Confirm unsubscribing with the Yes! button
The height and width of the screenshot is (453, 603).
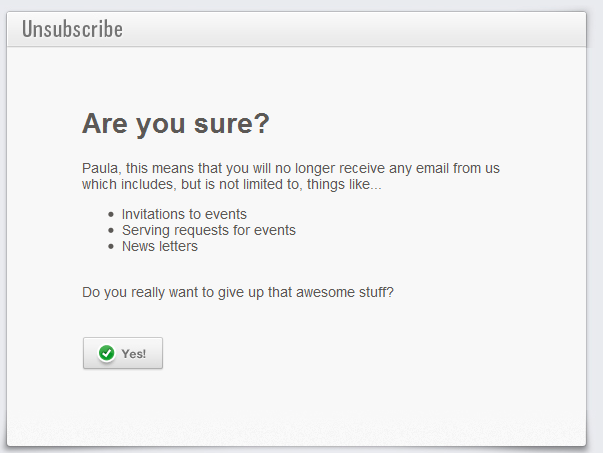(123, 353)
